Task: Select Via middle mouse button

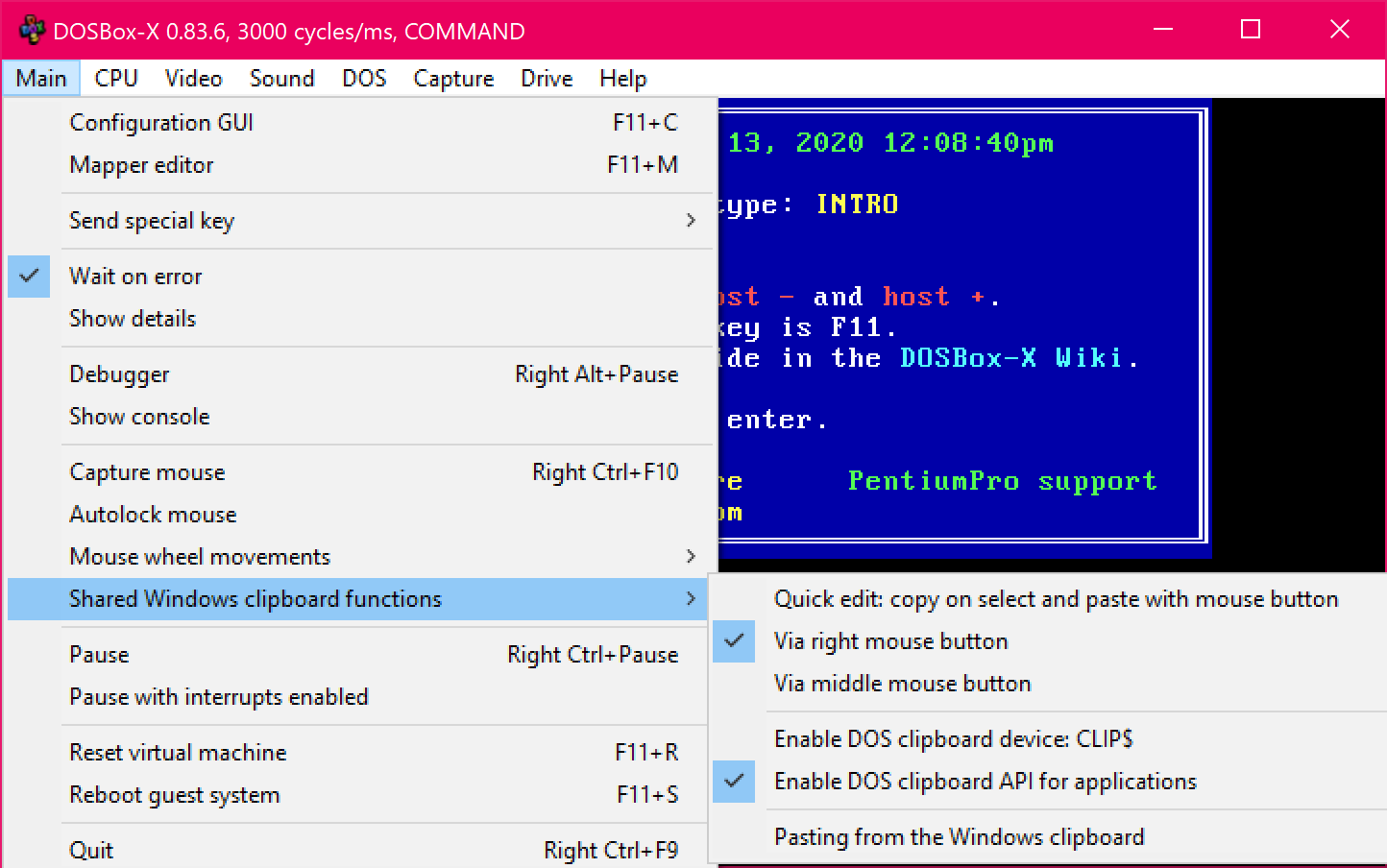Action: click(x=1049, y=684)
